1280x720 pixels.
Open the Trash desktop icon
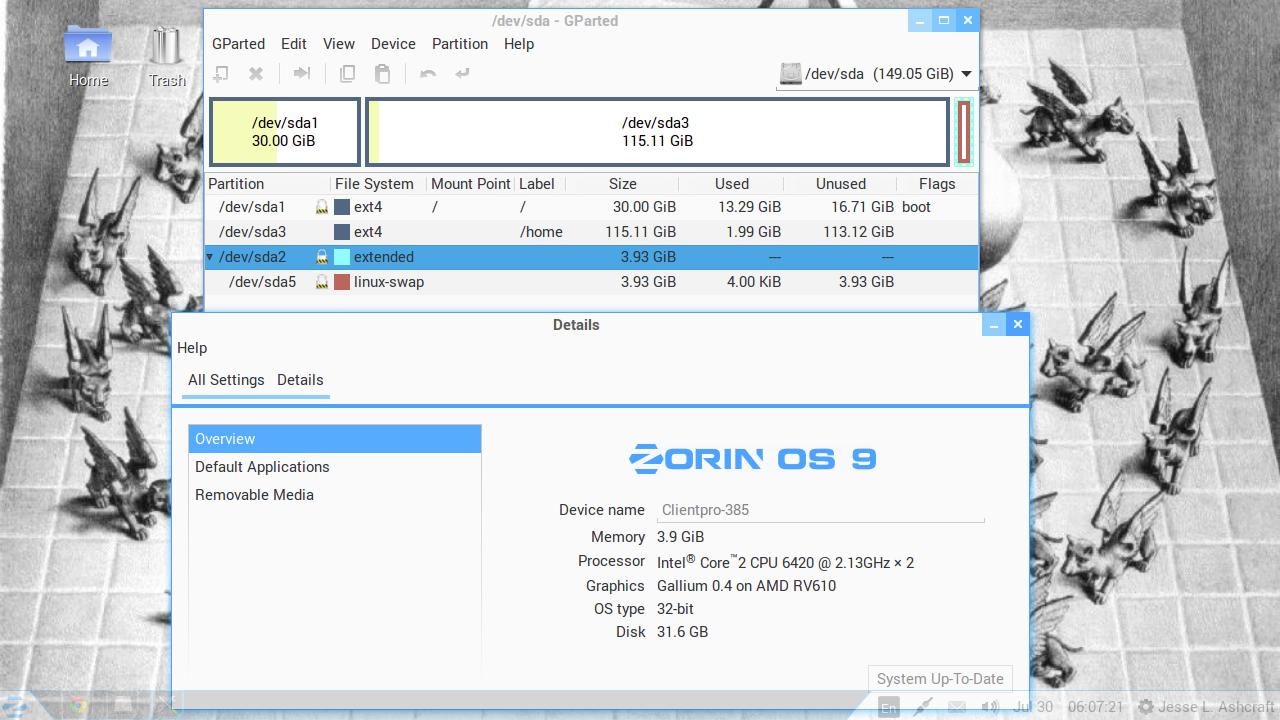pyautogui.click(x=167, y=55)
